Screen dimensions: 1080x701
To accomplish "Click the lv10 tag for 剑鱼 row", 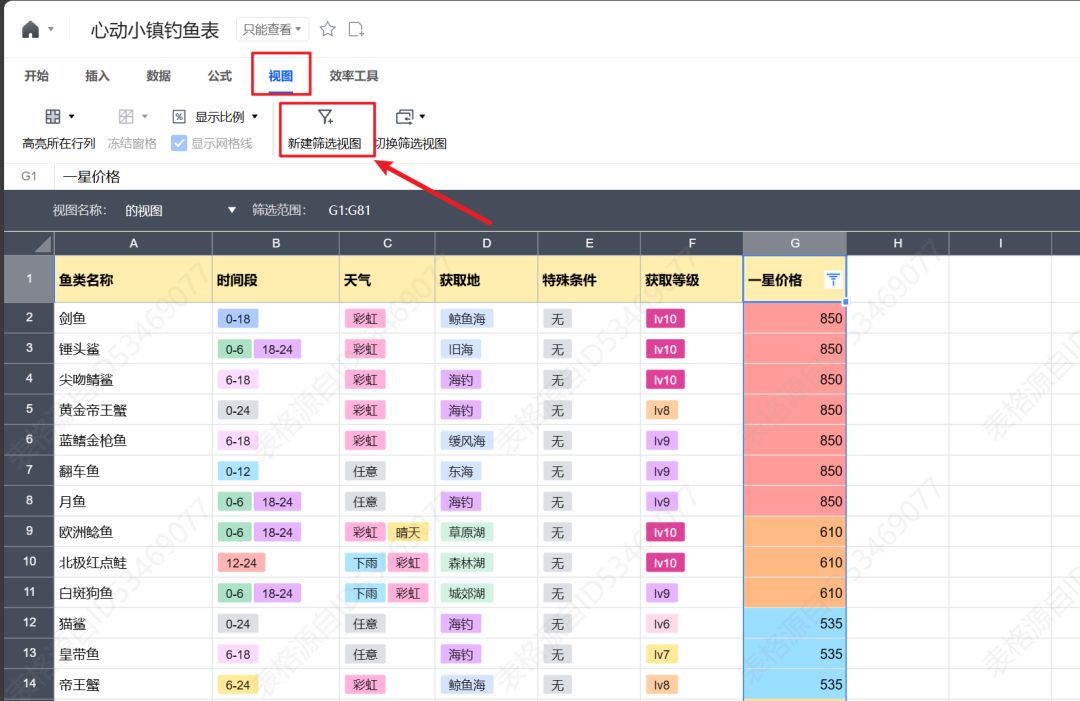I will pos(665,319).
